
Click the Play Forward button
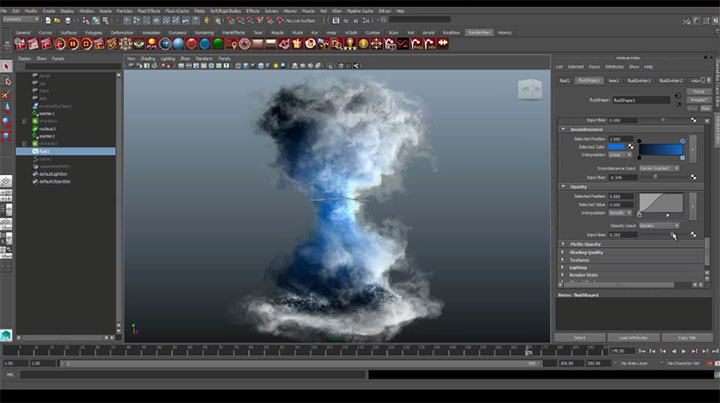(684, 351)
